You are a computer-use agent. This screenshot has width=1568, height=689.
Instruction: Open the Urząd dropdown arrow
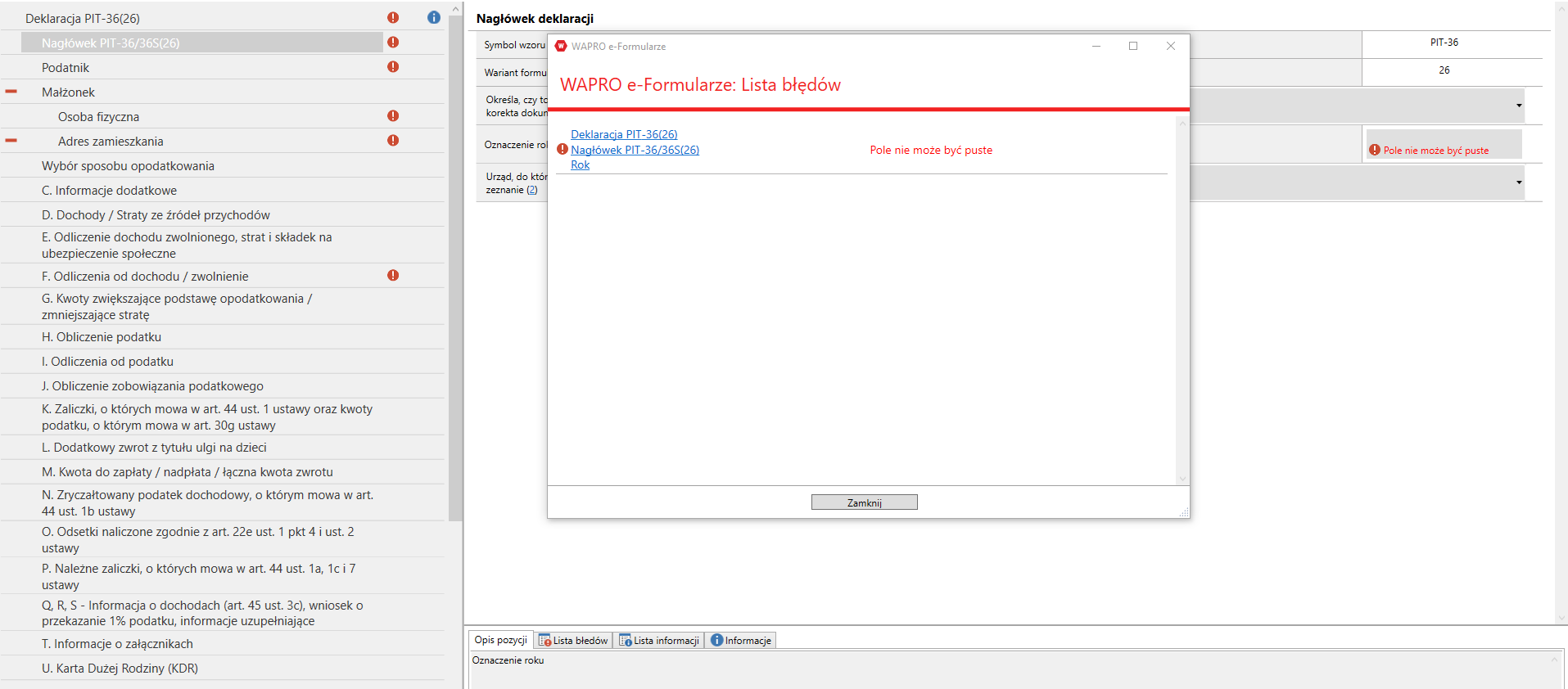(1519, 182)
